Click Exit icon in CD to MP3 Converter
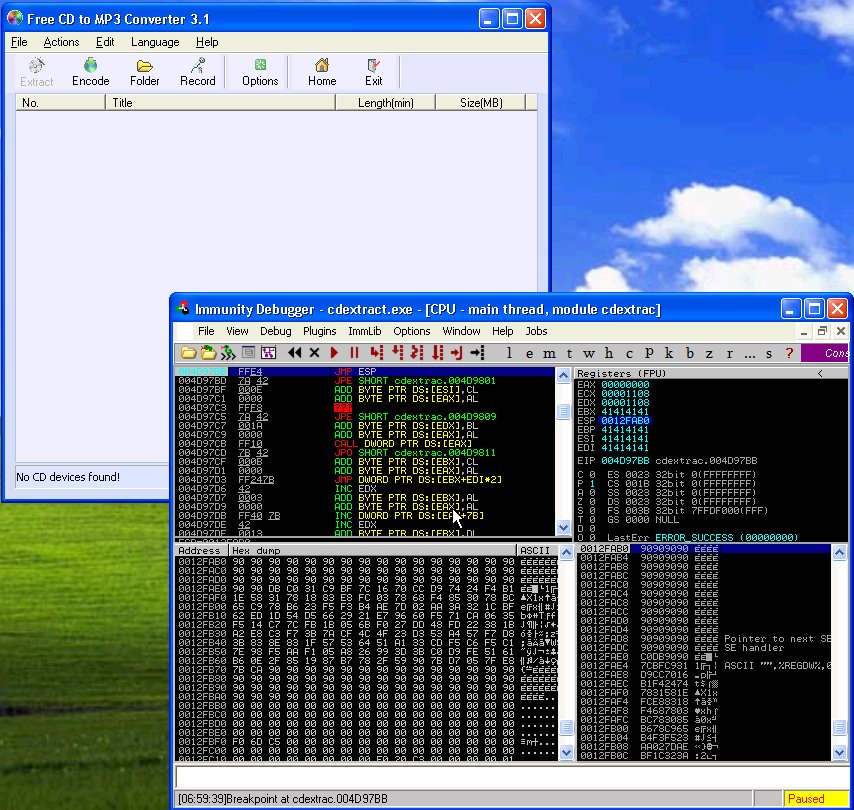The image size is (854, 810). point(373,72)
